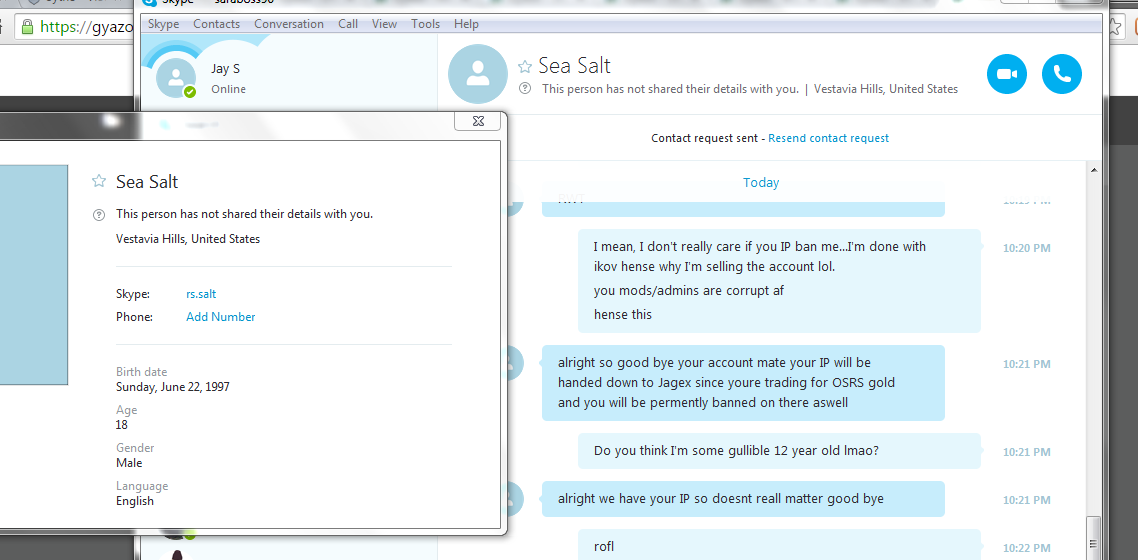The image size is (1138, 560).
Task: Select message about IP handed to Jagex
Action: click(743, 382)
